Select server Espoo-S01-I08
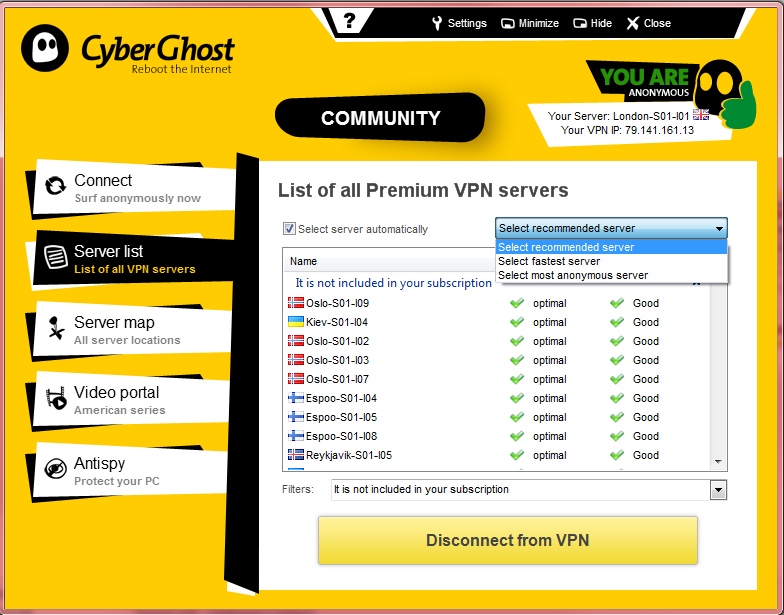 341,436
